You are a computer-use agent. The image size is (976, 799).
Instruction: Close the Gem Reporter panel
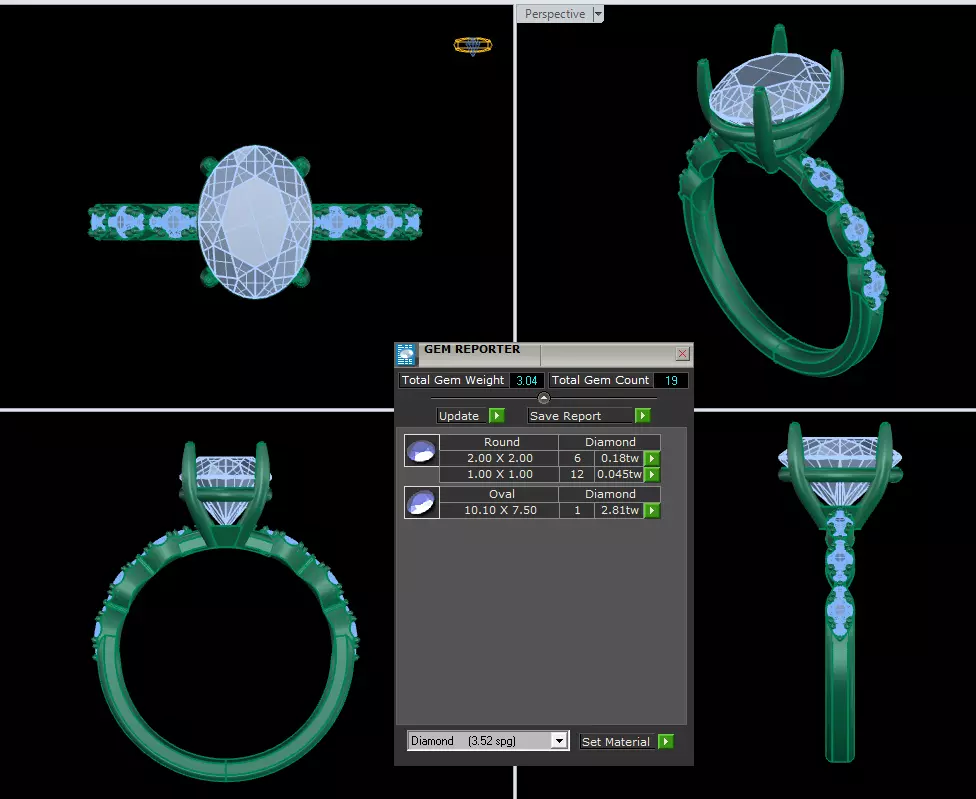point(682,353)
